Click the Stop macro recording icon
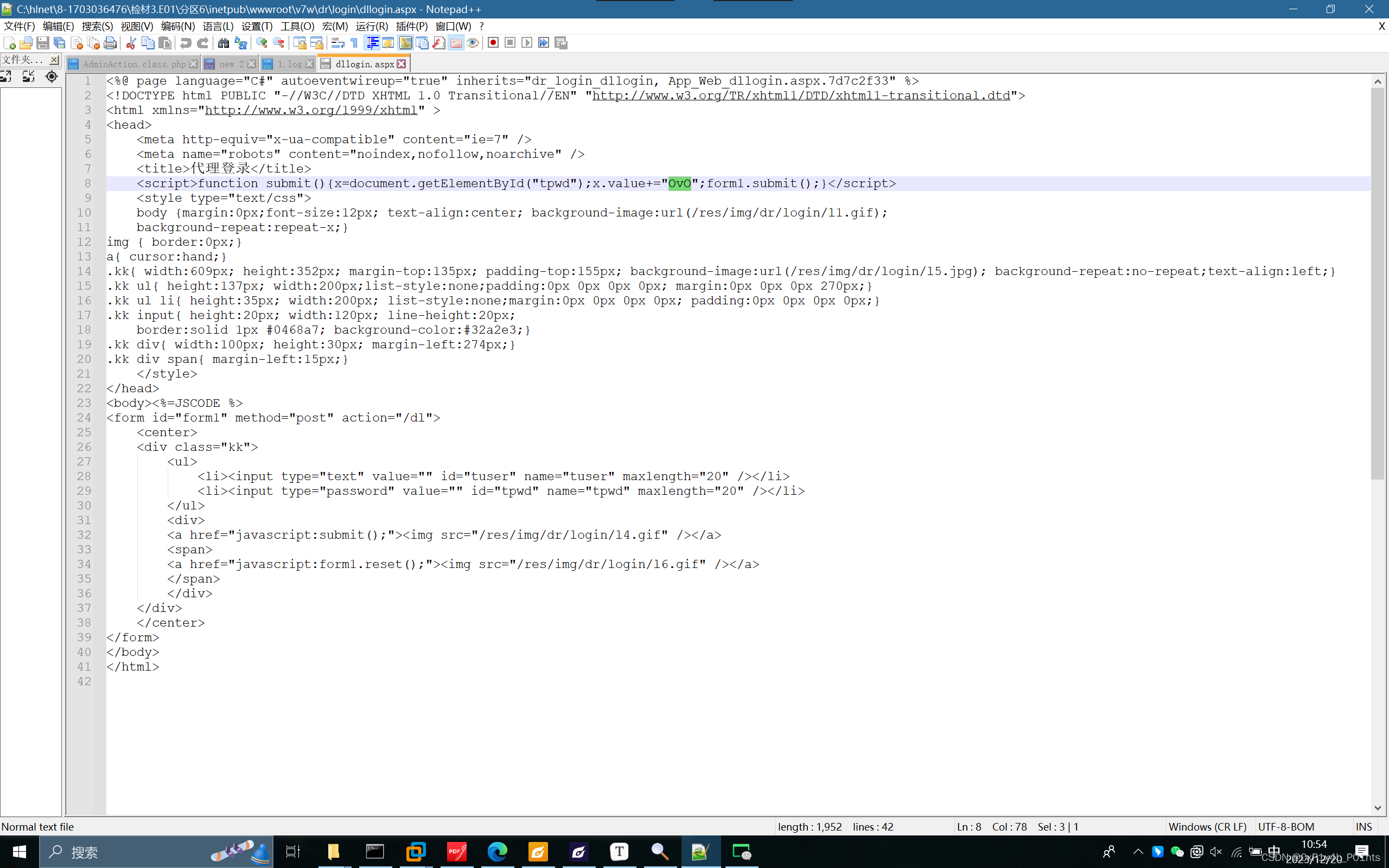This screenshot has height=868, width=1389. 509,43
